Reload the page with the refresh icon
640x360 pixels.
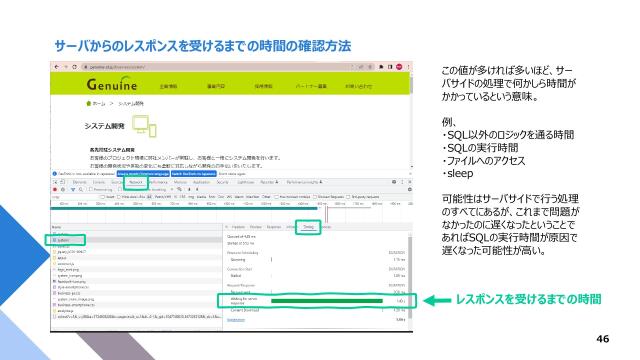[x=74, y=67]
